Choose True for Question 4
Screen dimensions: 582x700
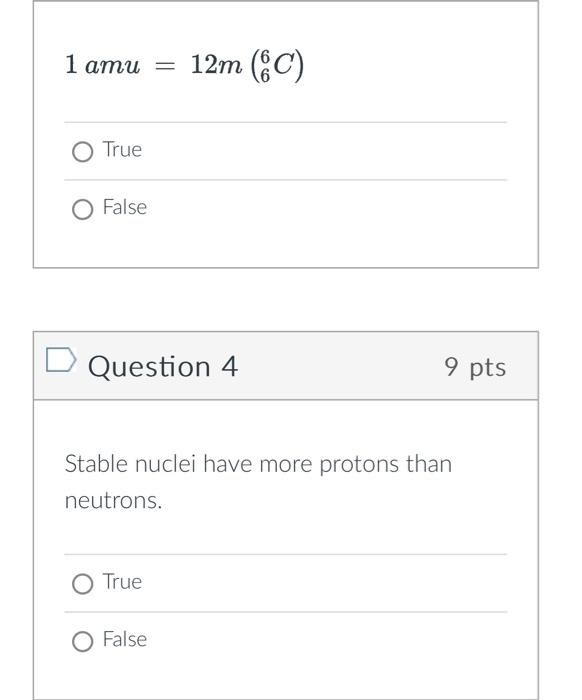pyautogui.click(x=83, y=584)
